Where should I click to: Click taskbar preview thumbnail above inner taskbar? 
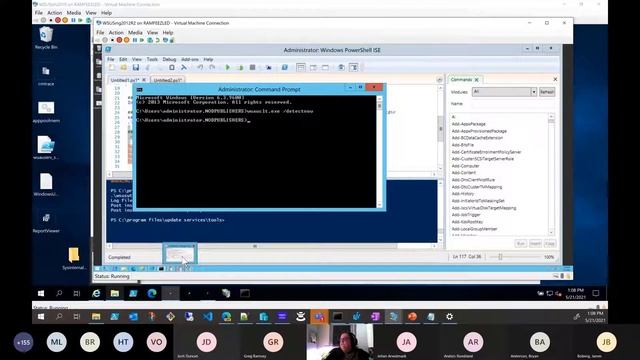click(180, 254)
